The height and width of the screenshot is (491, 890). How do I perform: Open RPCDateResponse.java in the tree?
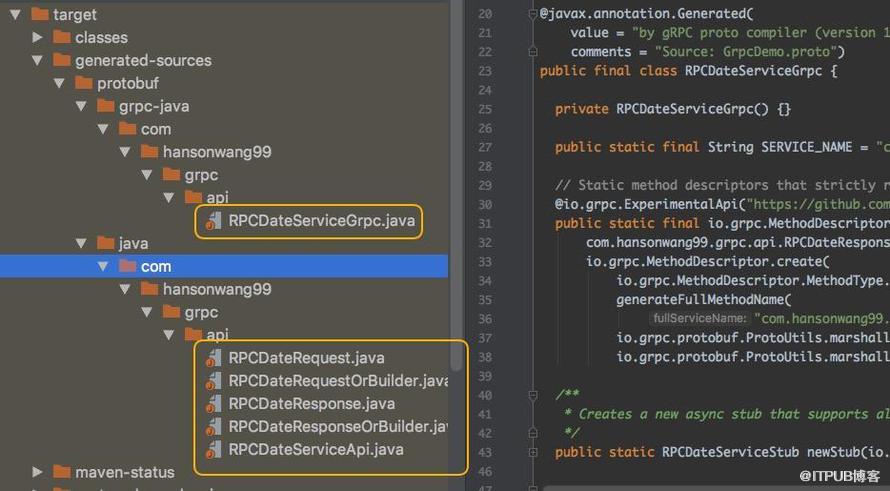(x=312, y=404)
